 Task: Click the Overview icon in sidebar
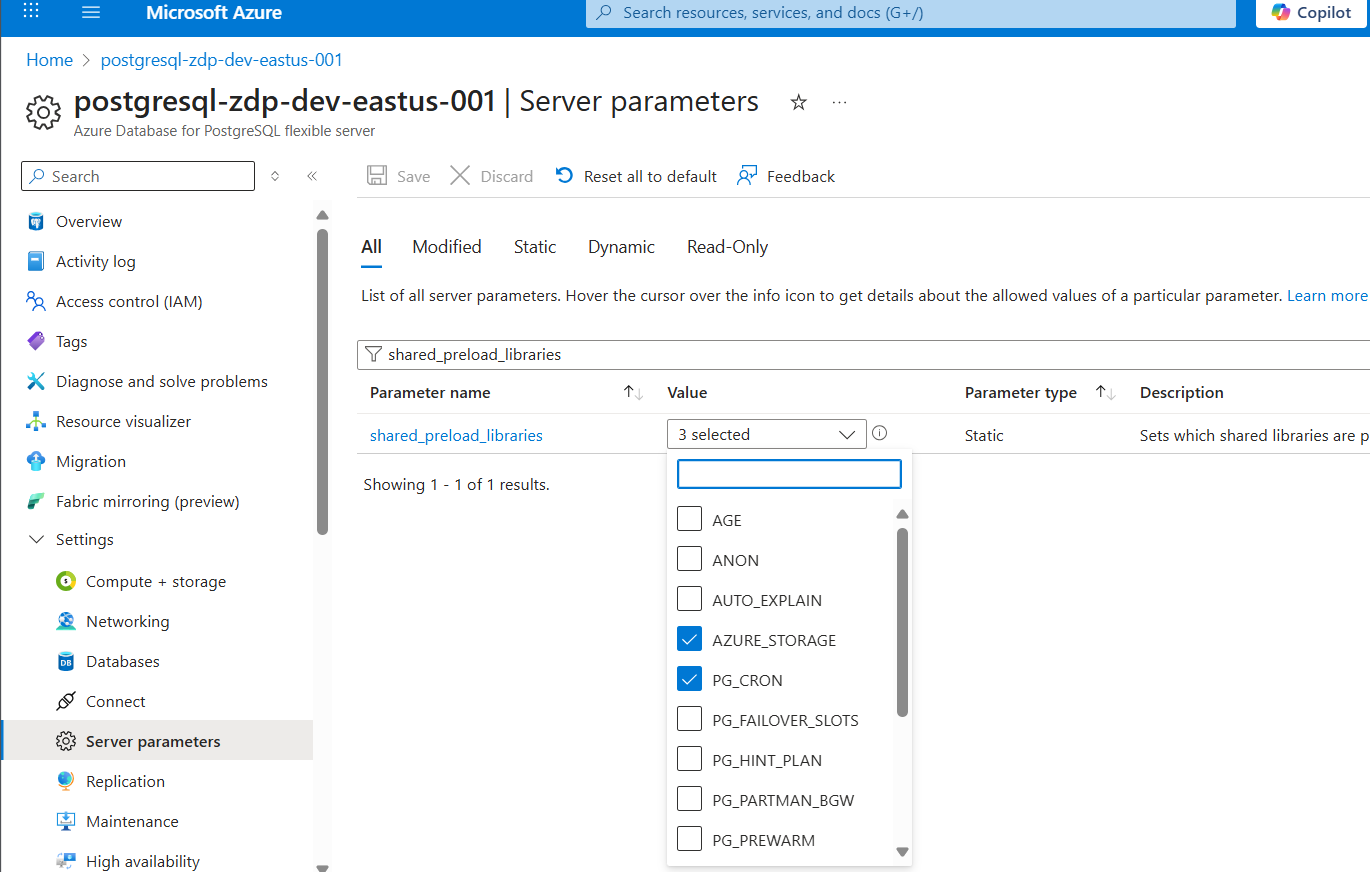[x=36, y=222]
